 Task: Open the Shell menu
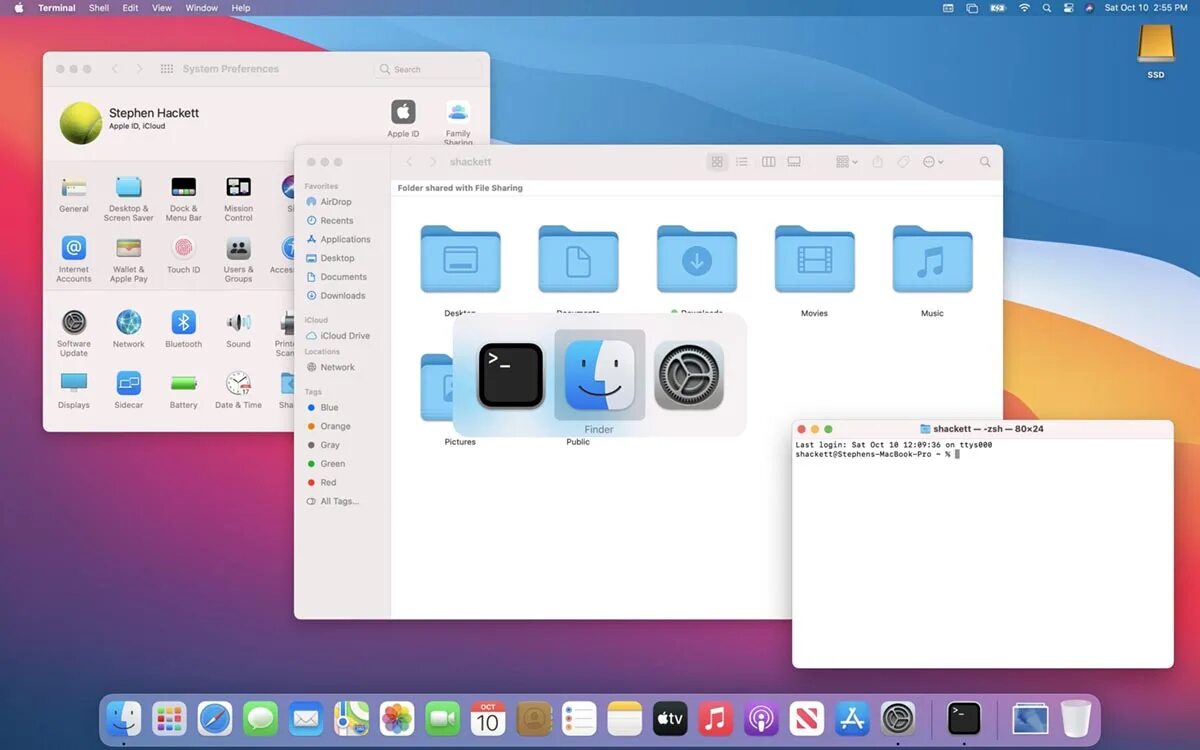point(99,8)
